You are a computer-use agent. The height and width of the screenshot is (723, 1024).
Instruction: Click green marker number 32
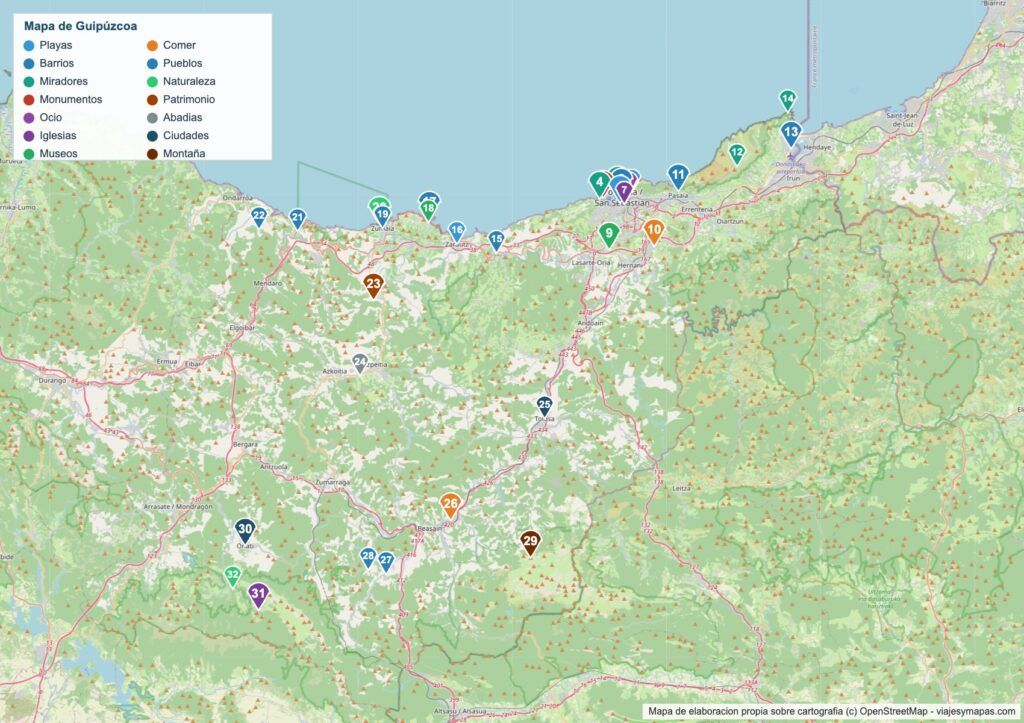pyautogui.click(x=232, y=577)
